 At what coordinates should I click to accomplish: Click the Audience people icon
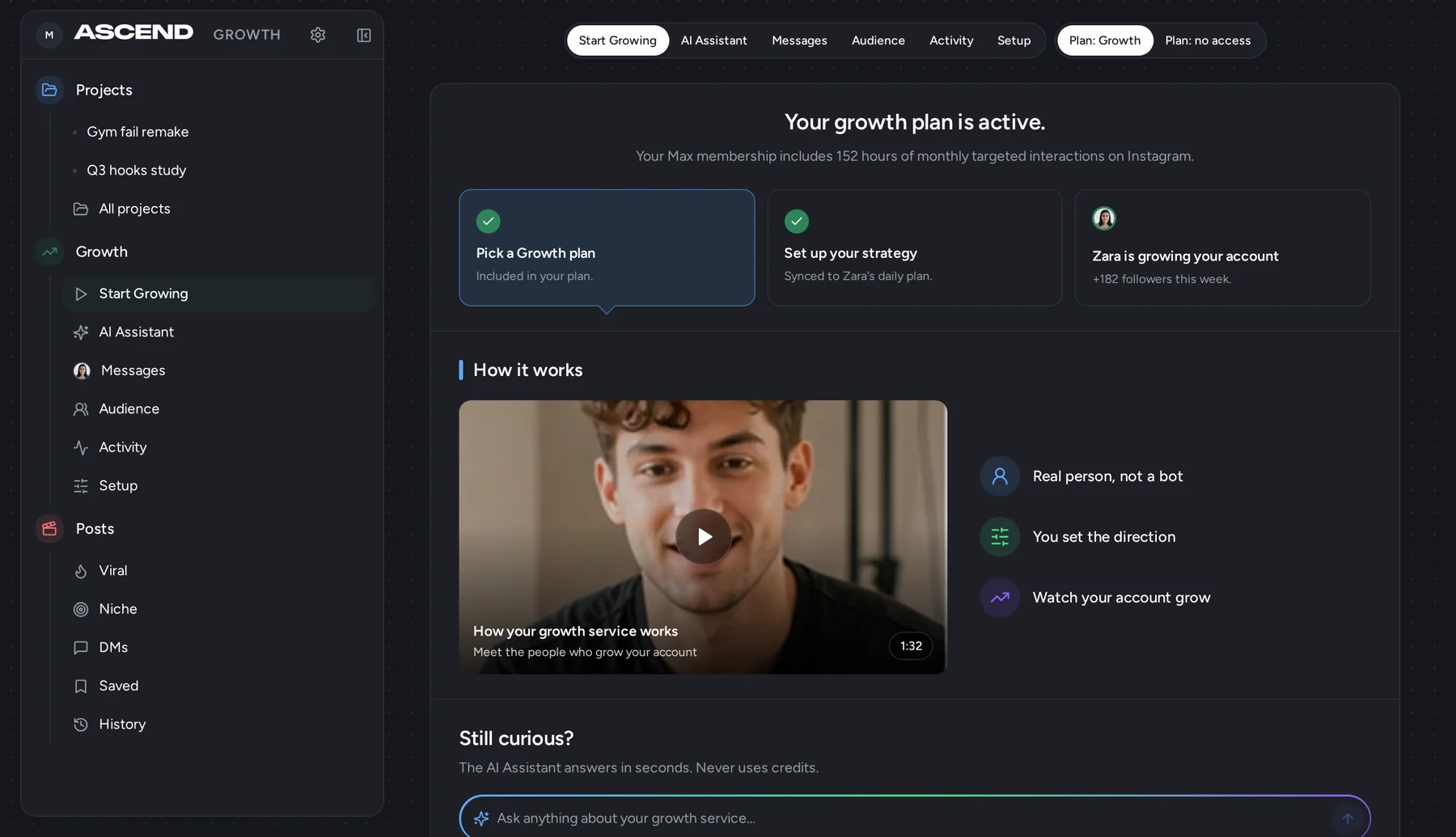pyautogui.click(x=81, y=409)
